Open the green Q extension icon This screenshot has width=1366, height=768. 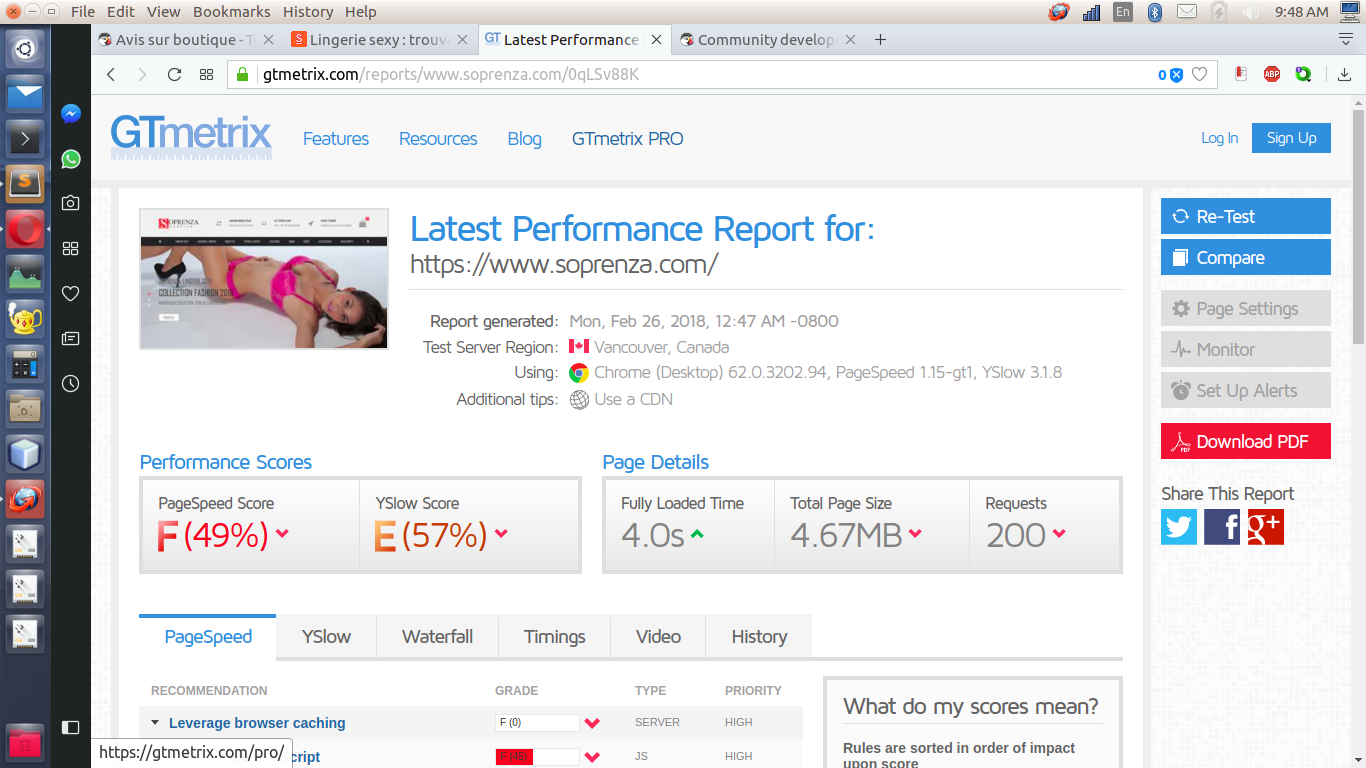tap(1303, 74)
